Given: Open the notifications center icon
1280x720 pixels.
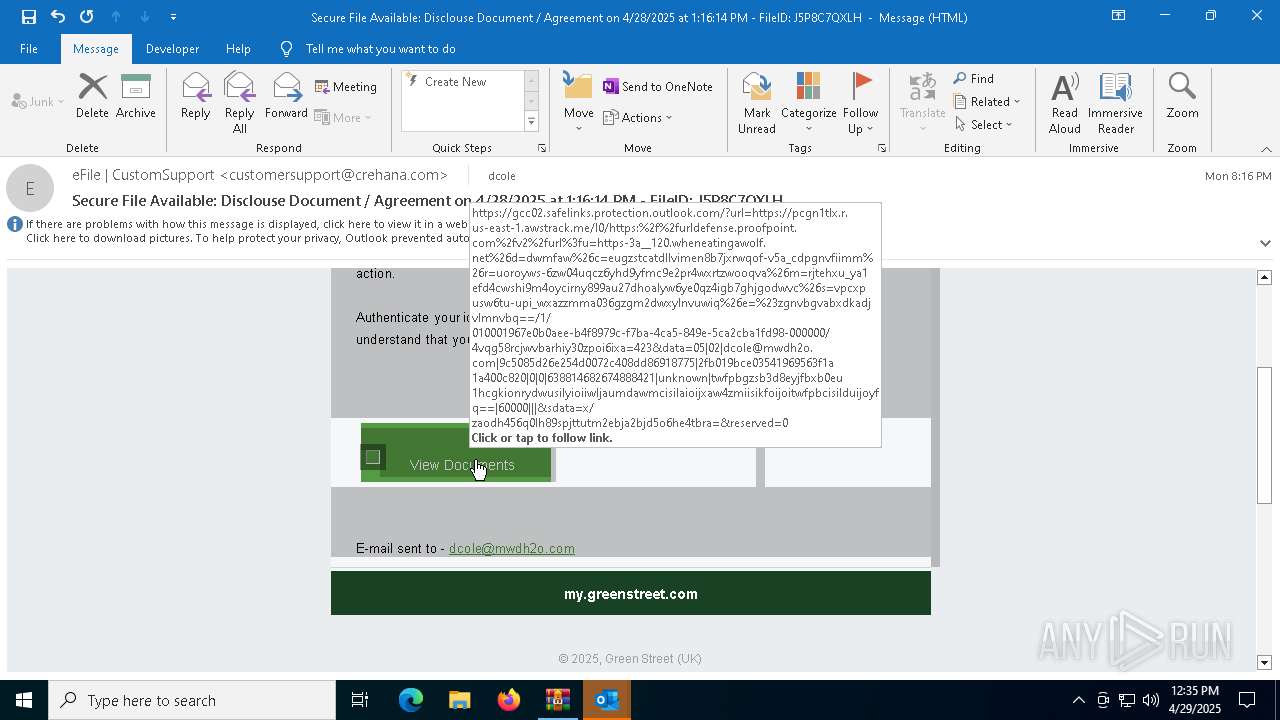Looking at the screenshot, I should click(x=1248, y=700).
